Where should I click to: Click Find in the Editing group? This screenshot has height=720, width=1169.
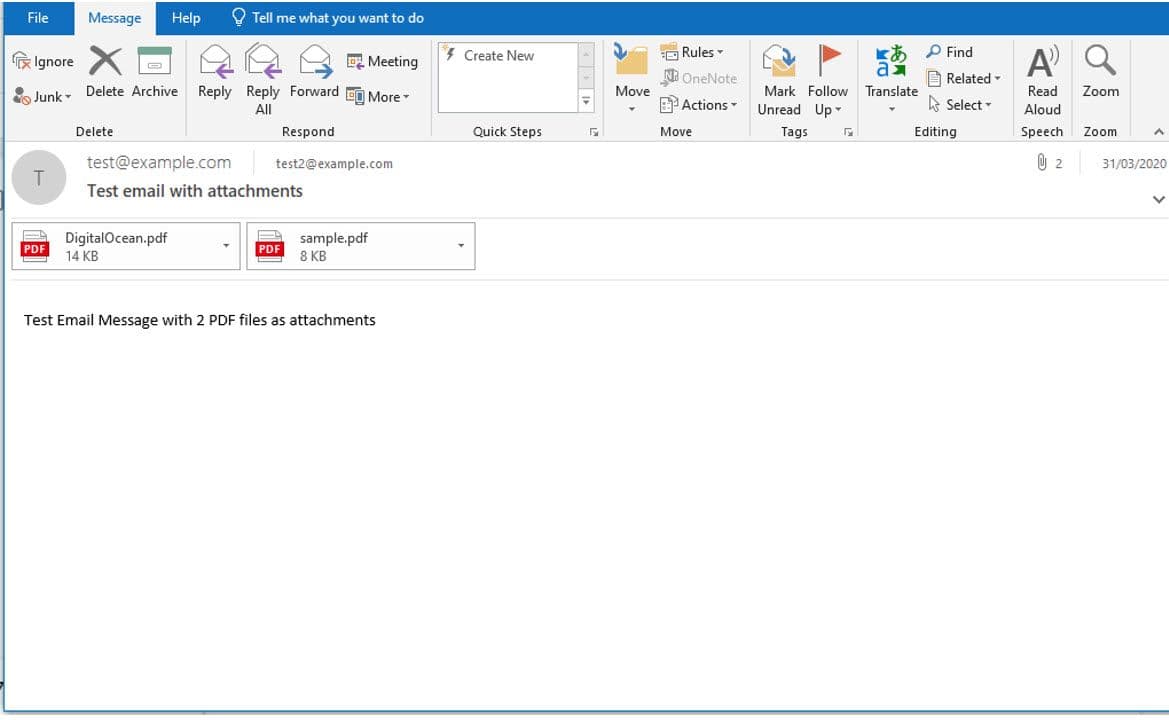pyautogui.click(x=949, y=52)
